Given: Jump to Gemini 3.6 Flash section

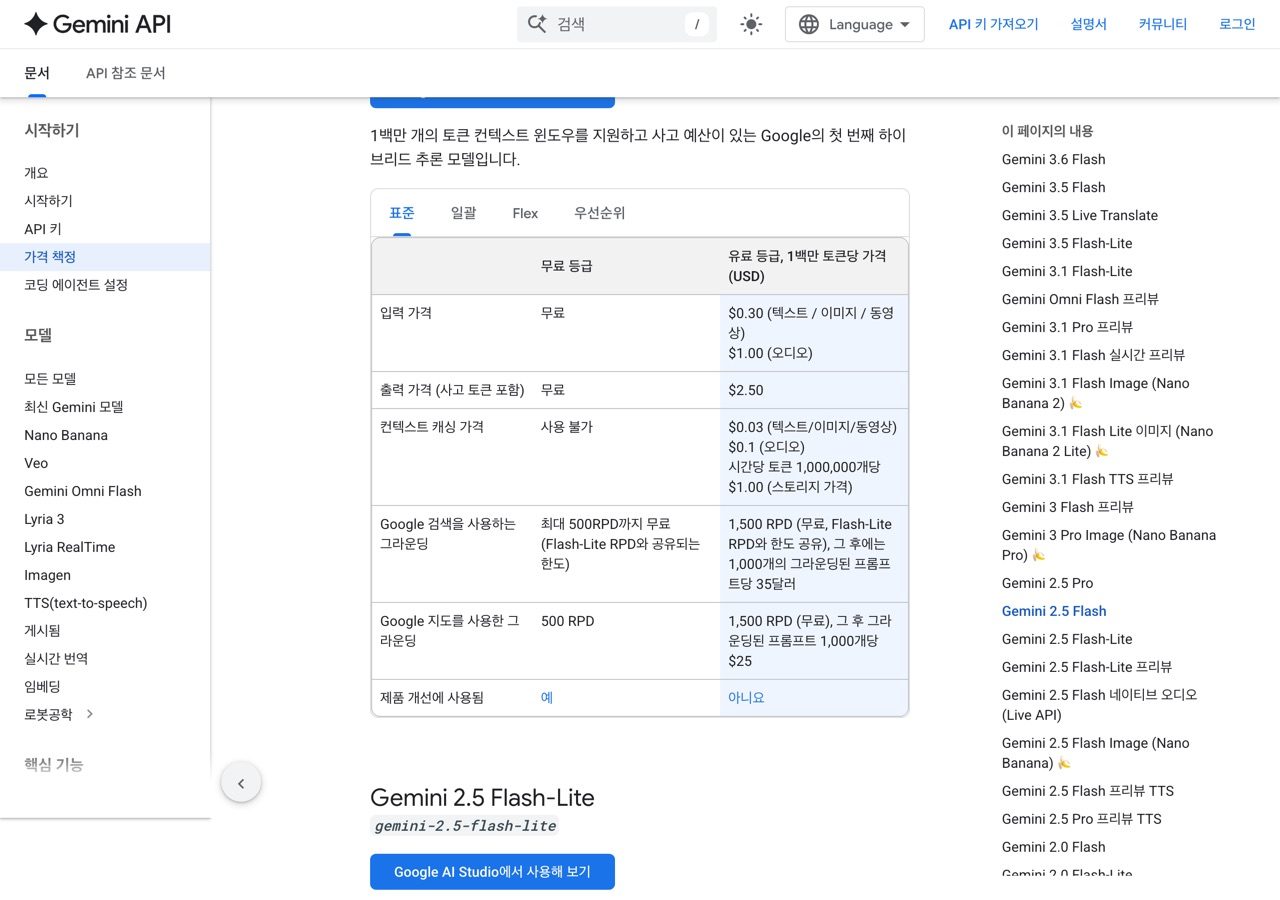Looking at the screenshot, I should click(1054, 159).
